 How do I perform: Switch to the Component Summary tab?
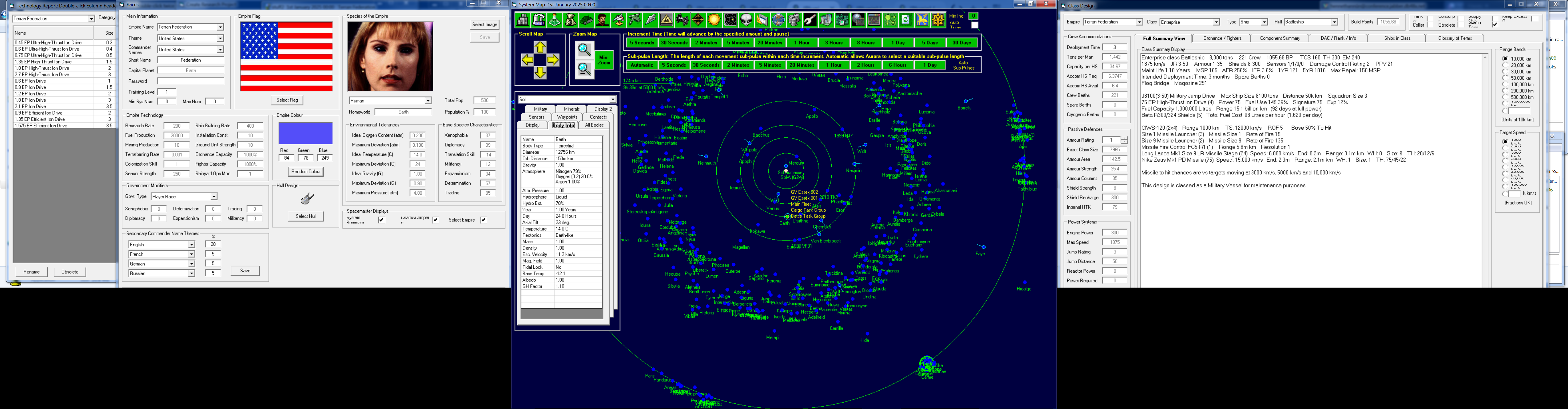point(1280,38)
